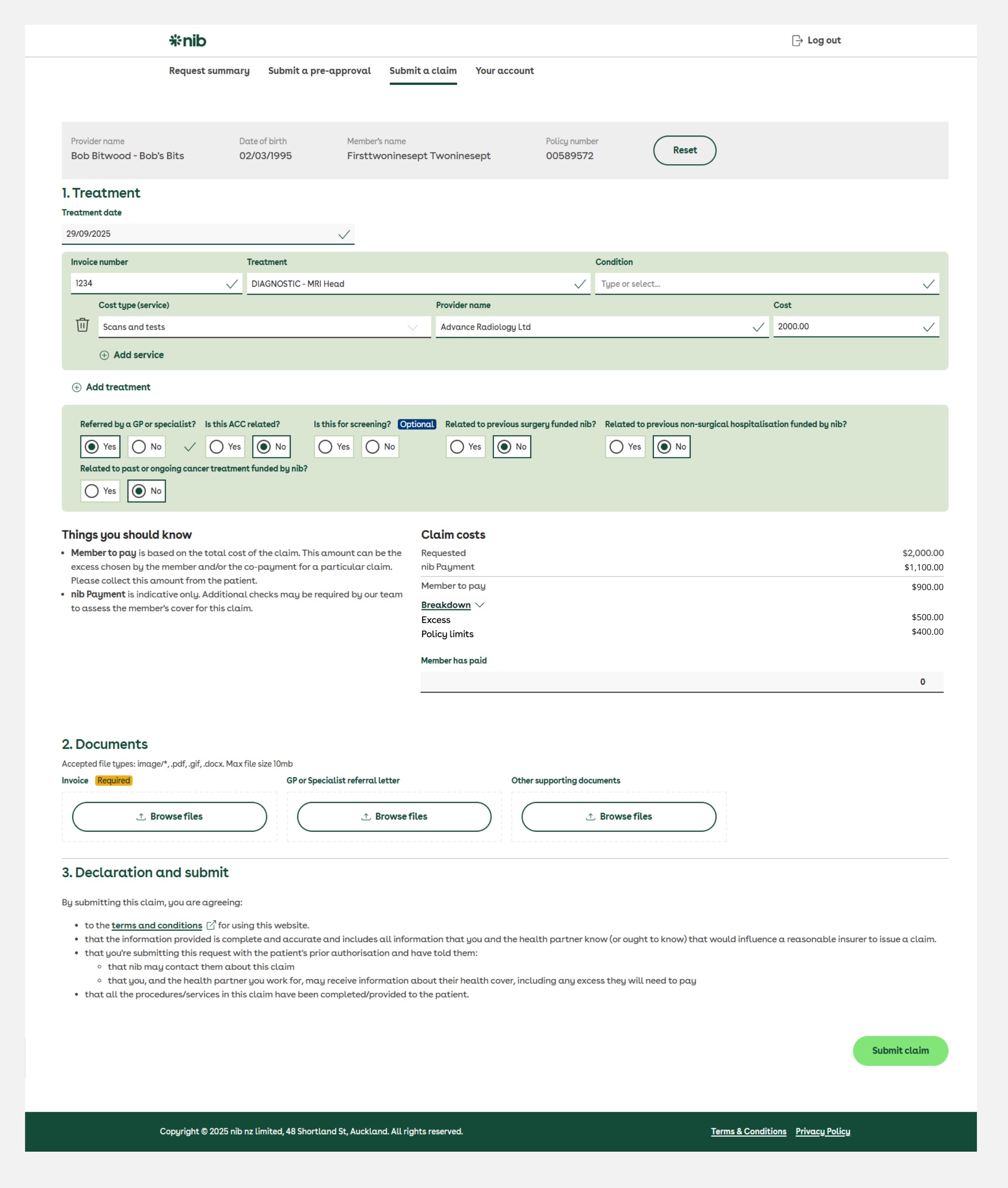Select Yes for cancer treatment question
Image resolution: width=1008 pixels, height=1188 pixels.
pos(92,491)
